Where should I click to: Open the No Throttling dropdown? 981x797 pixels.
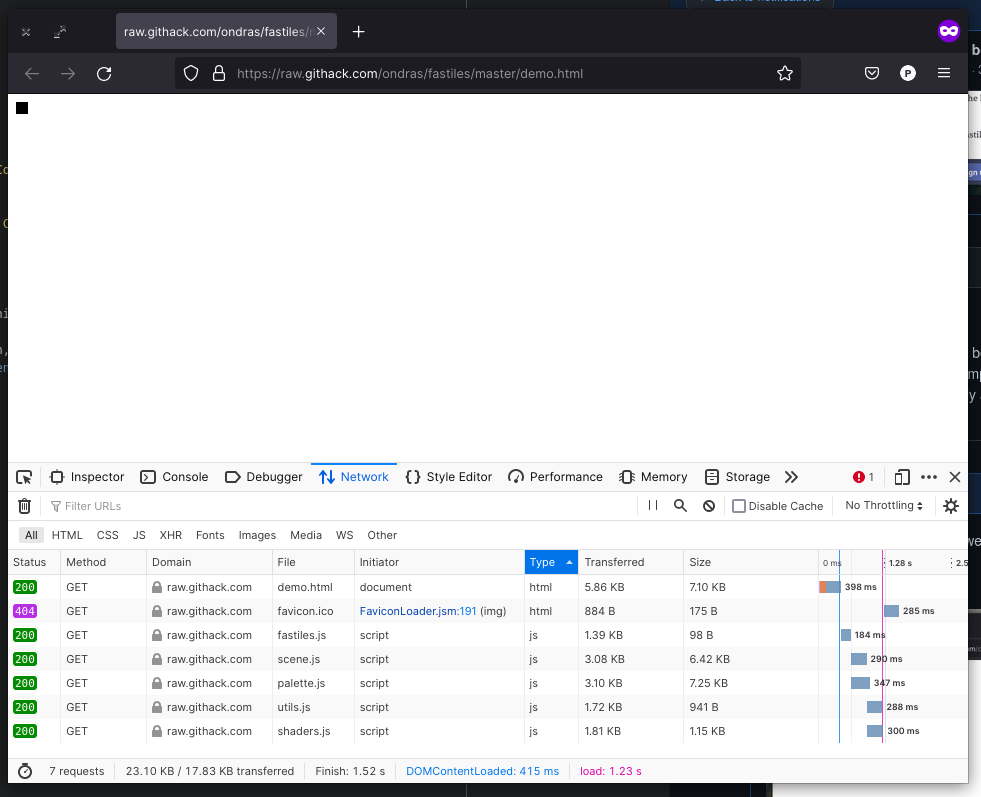(884, 506)
